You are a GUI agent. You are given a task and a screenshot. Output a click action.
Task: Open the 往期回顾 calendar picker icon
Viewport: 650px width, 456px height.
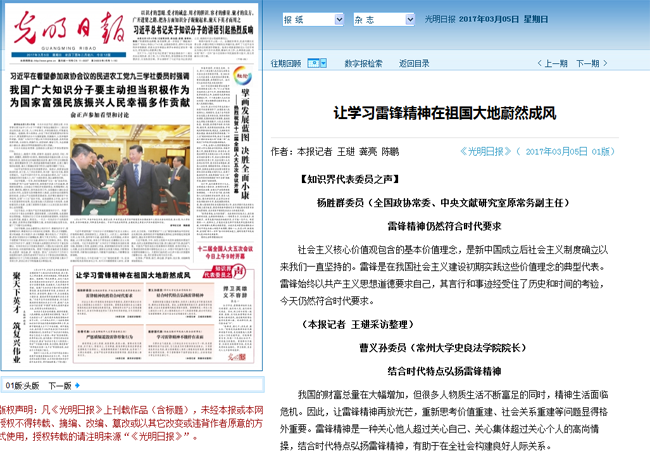coord(312,62)
